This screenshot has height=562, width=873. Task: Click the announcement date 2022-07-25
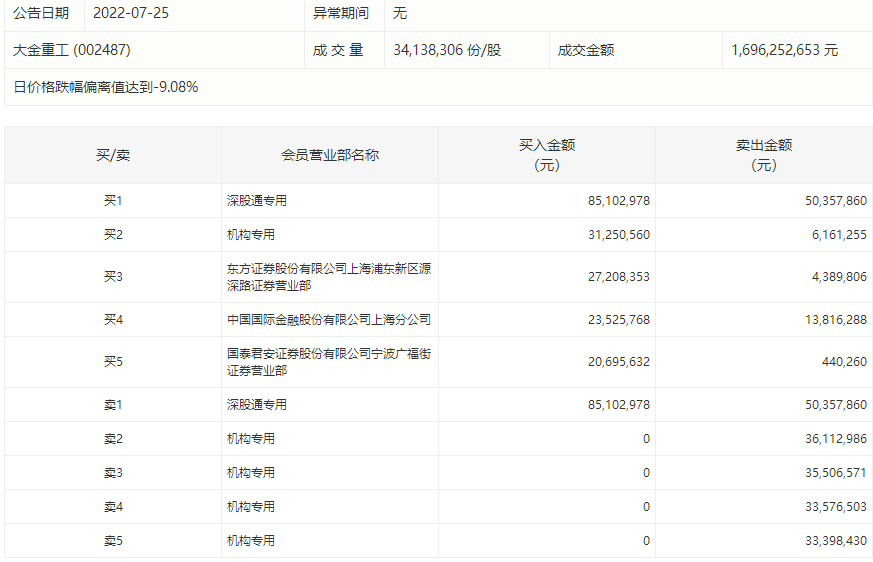click(128, 13)
